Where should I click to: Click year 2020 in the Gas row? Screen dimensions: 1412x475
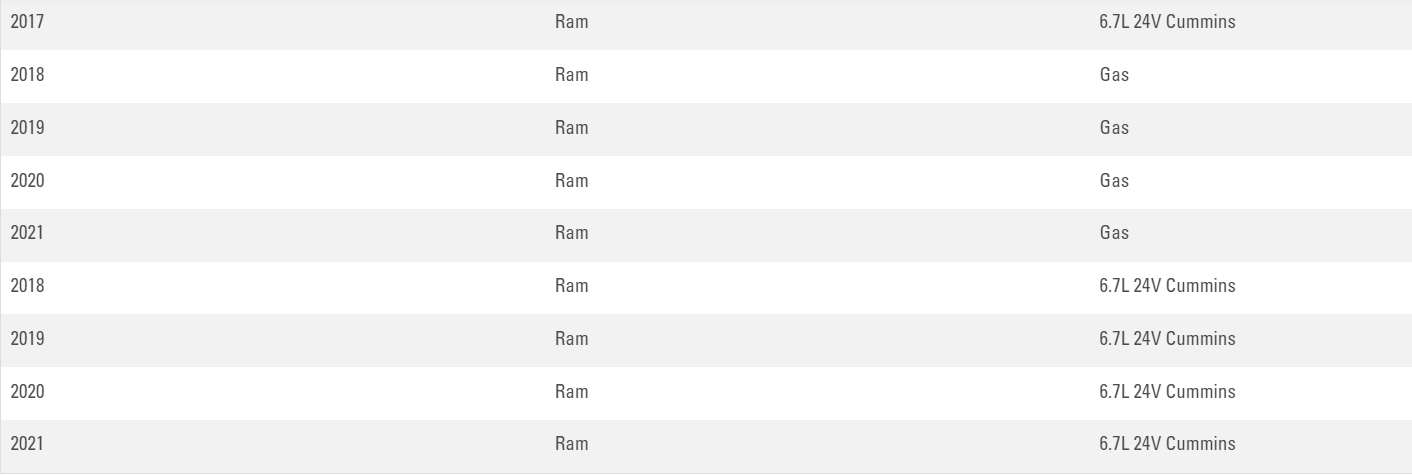[x=27, y=181]
